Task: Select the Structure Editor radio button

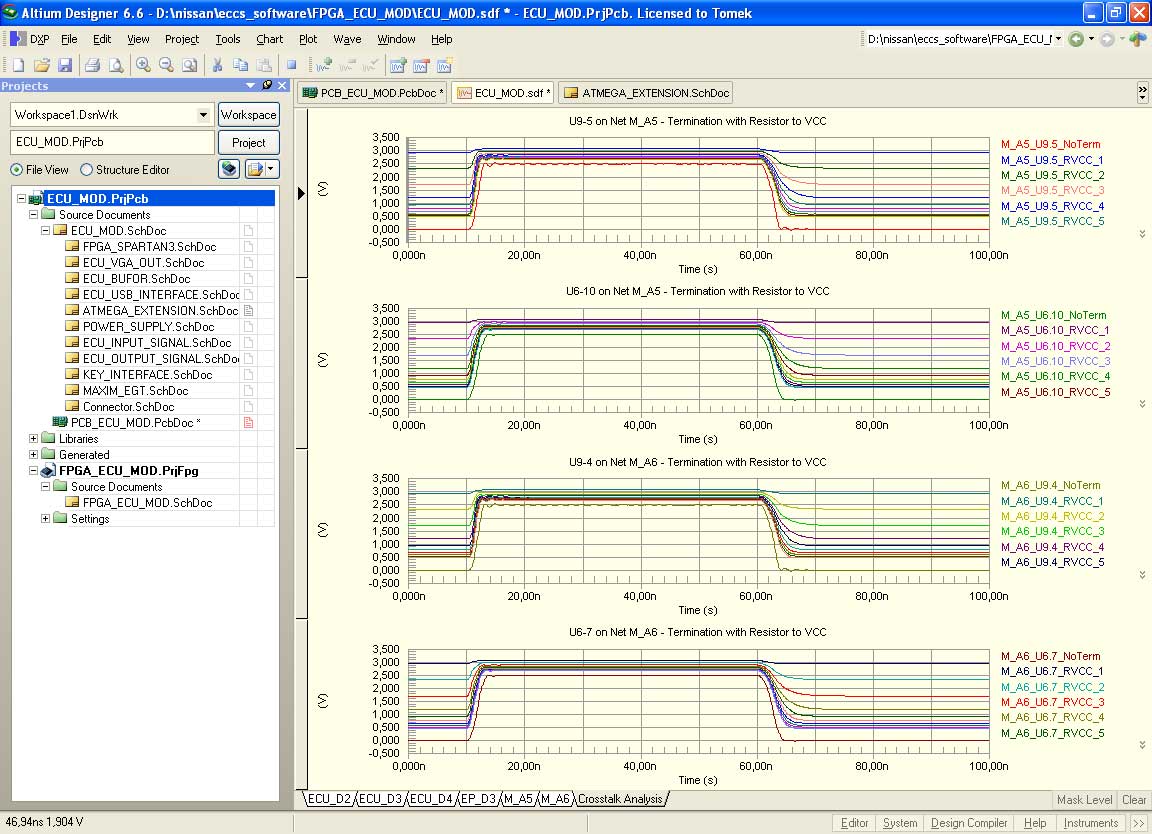Action: click(86, 170)
